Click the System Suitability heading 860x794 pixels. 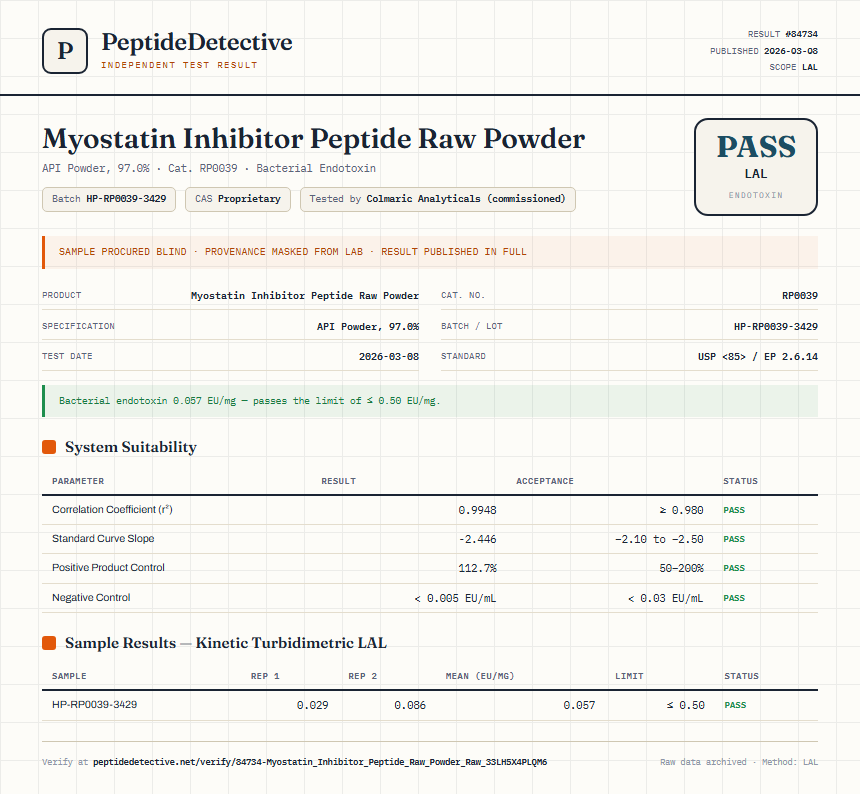(x=131, y=447)
